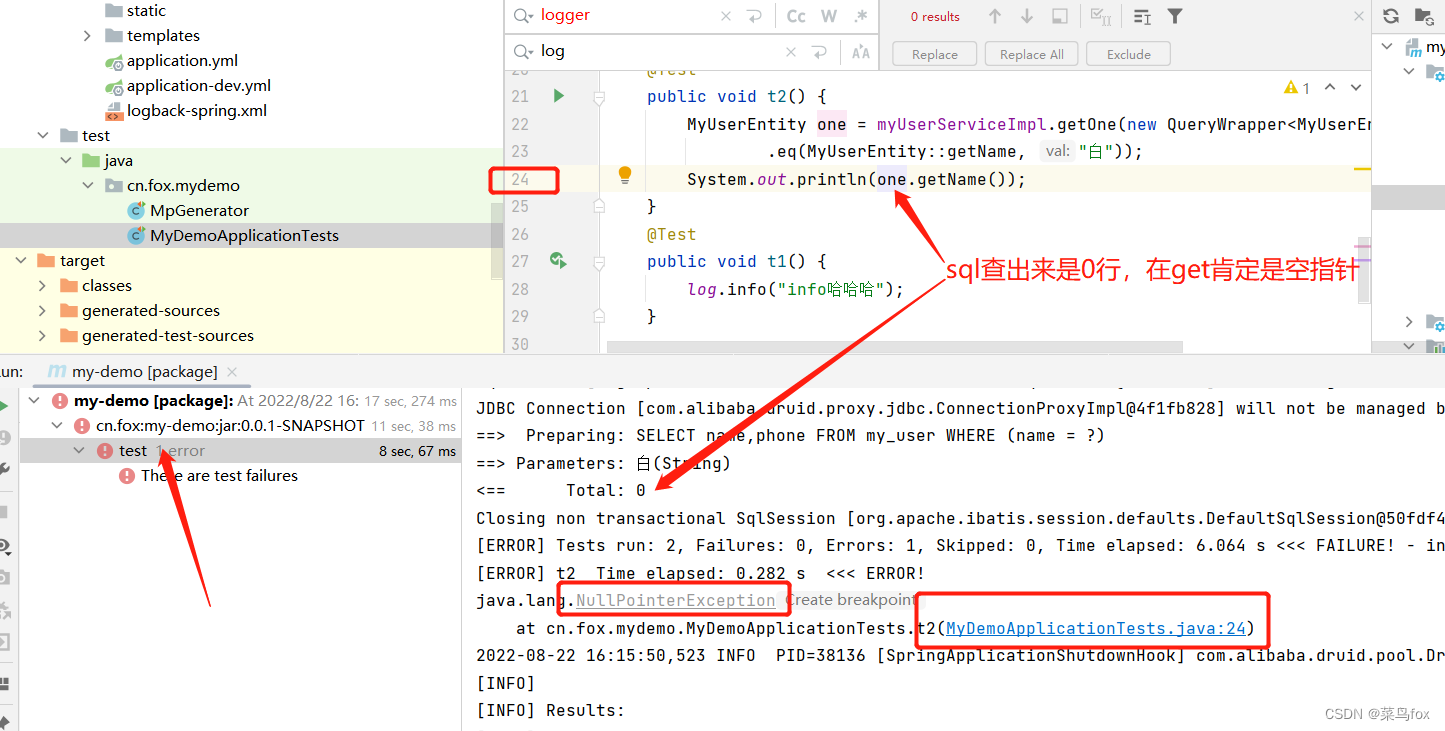1445x731 pixels.
Task: Click the Replace All button
Action: point(1032,54)
